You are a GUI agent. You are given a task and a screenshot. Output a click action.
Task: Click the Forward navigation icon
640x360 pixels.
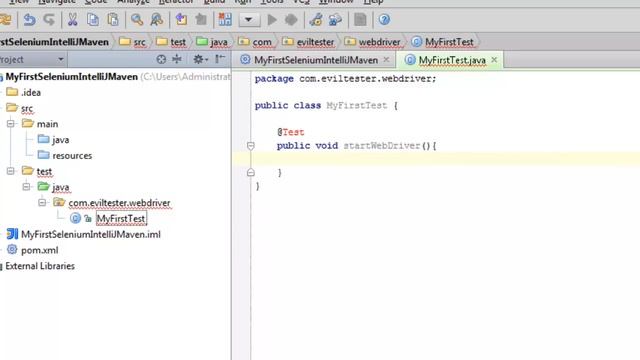pos(201,20)
